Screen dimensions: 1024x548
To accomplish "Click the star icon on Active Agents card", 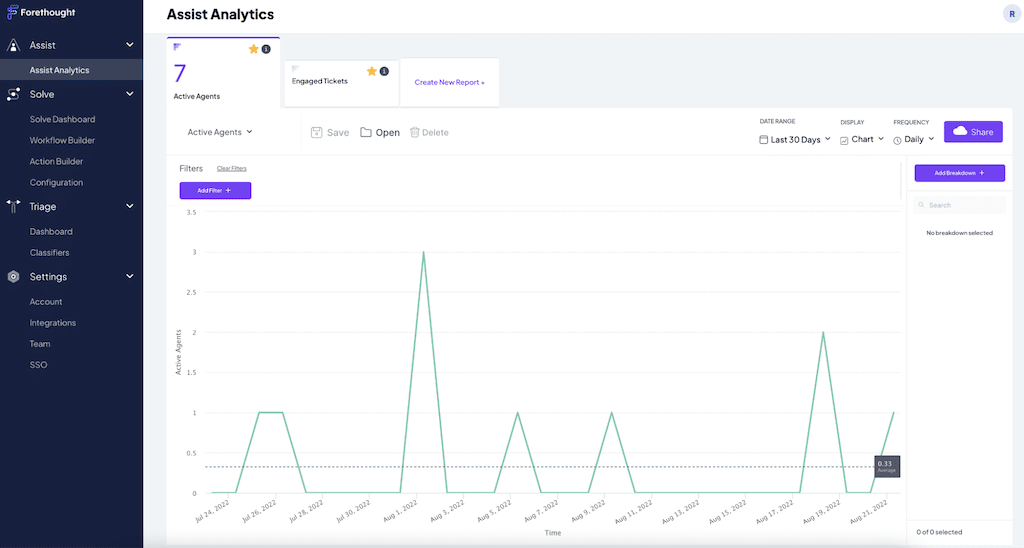I will tap(254, 49).
